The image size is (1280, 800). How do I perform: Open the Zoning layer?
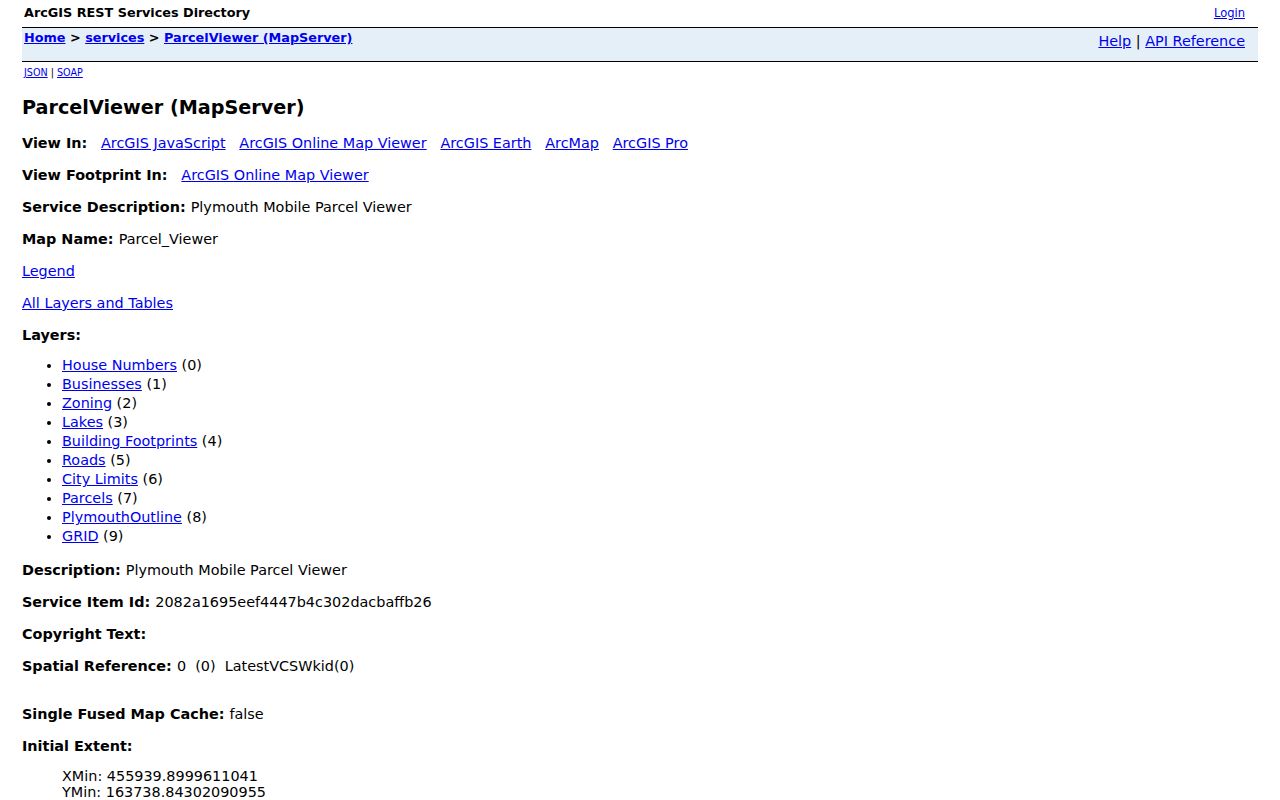point(87,403)
